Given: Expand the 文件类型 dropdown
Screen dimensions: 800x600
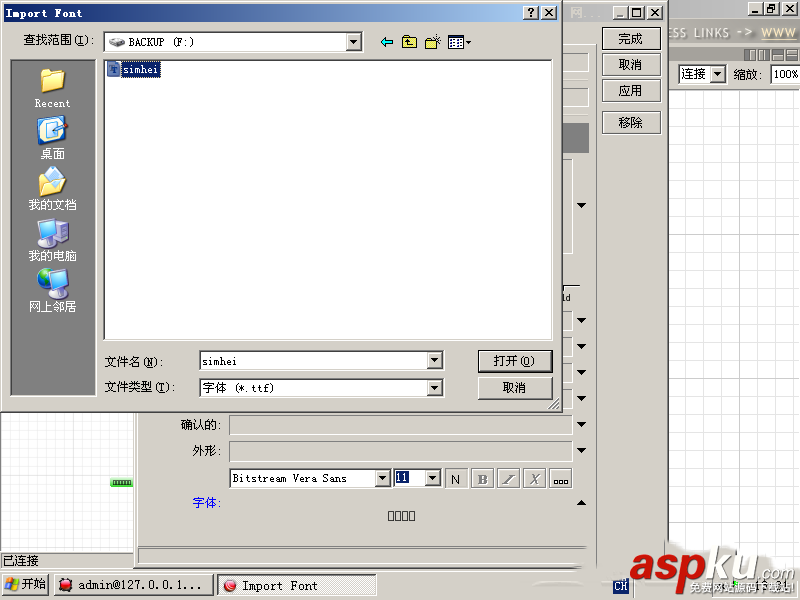Looking at the screenshot, I should (434, 388).
